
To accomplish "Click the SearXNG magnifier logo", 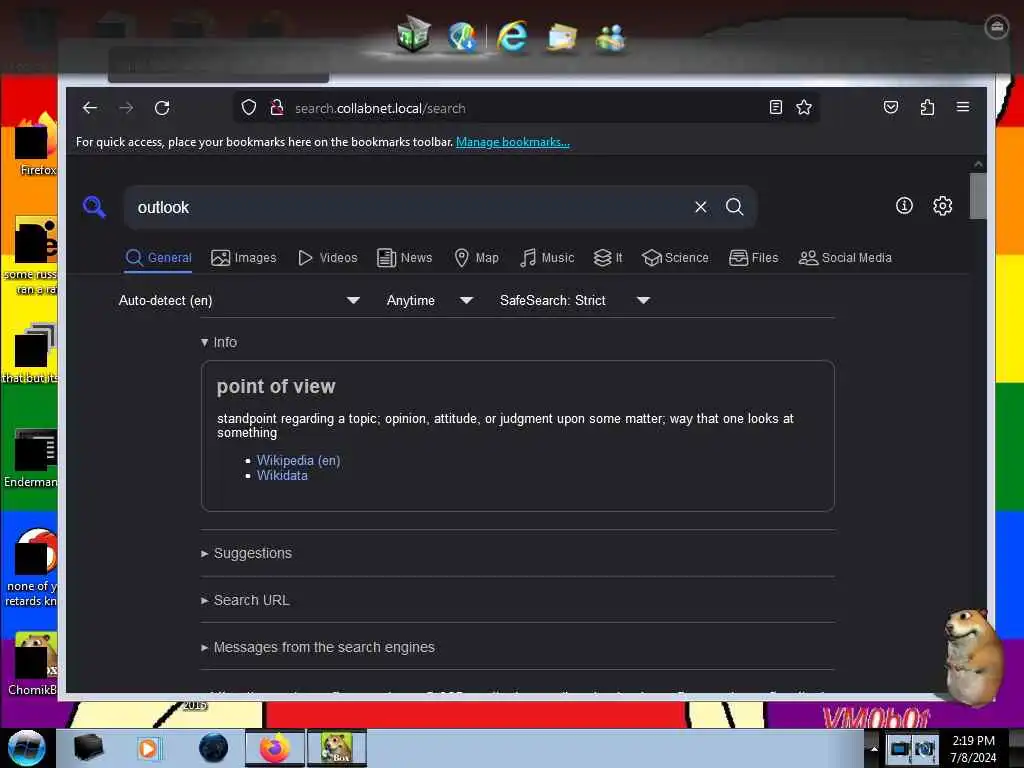I will pos(95,207).
